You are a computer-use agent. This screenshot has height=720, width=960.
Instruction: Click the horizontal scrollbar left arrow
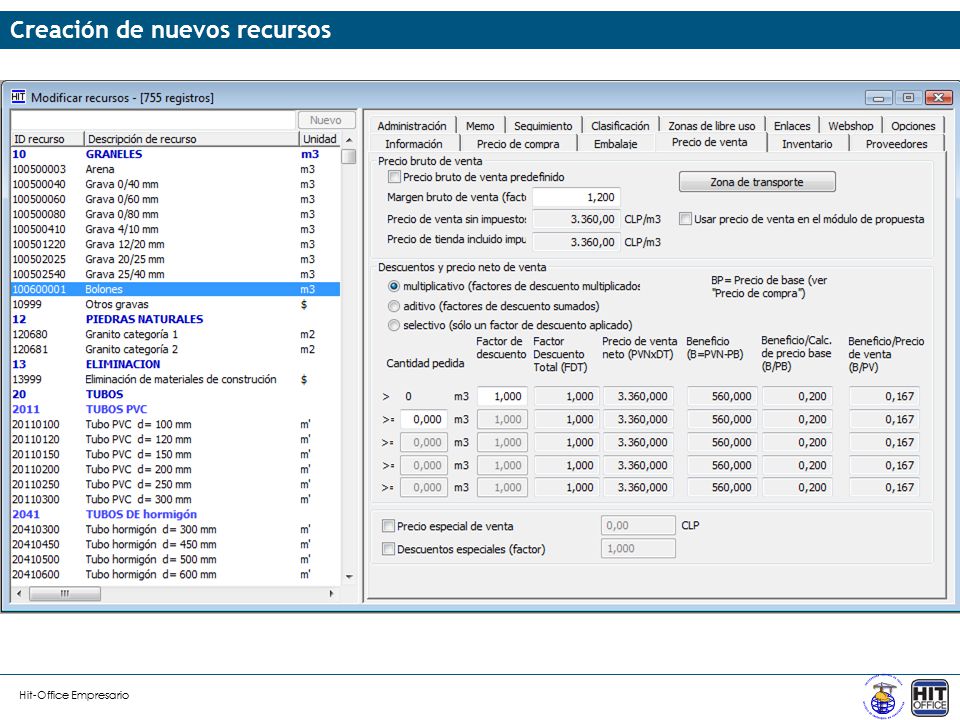(x=19, y=593)
